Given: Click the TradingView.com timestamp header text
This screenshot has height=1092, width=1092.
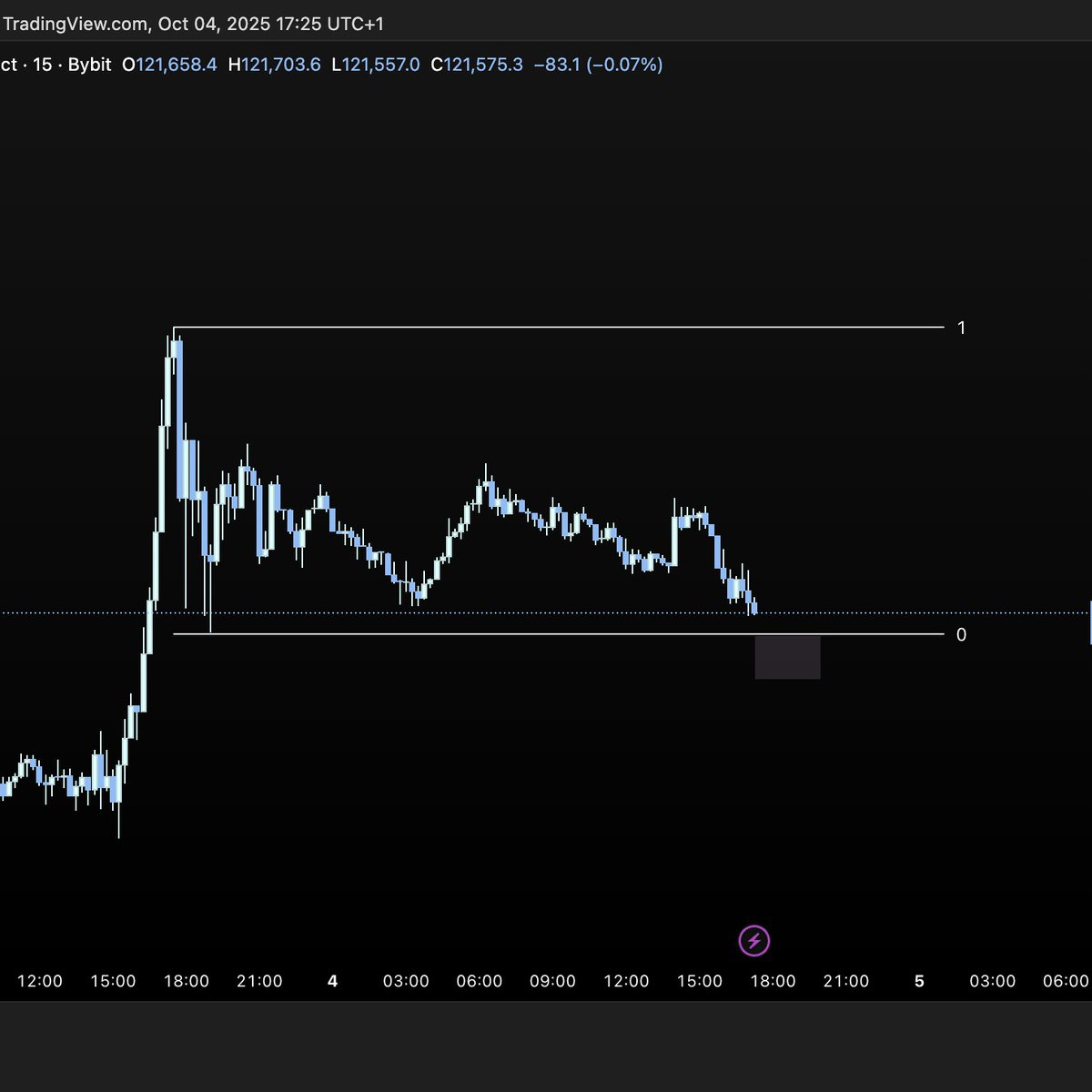Looking at the screenshot, I should pos(192,24).
